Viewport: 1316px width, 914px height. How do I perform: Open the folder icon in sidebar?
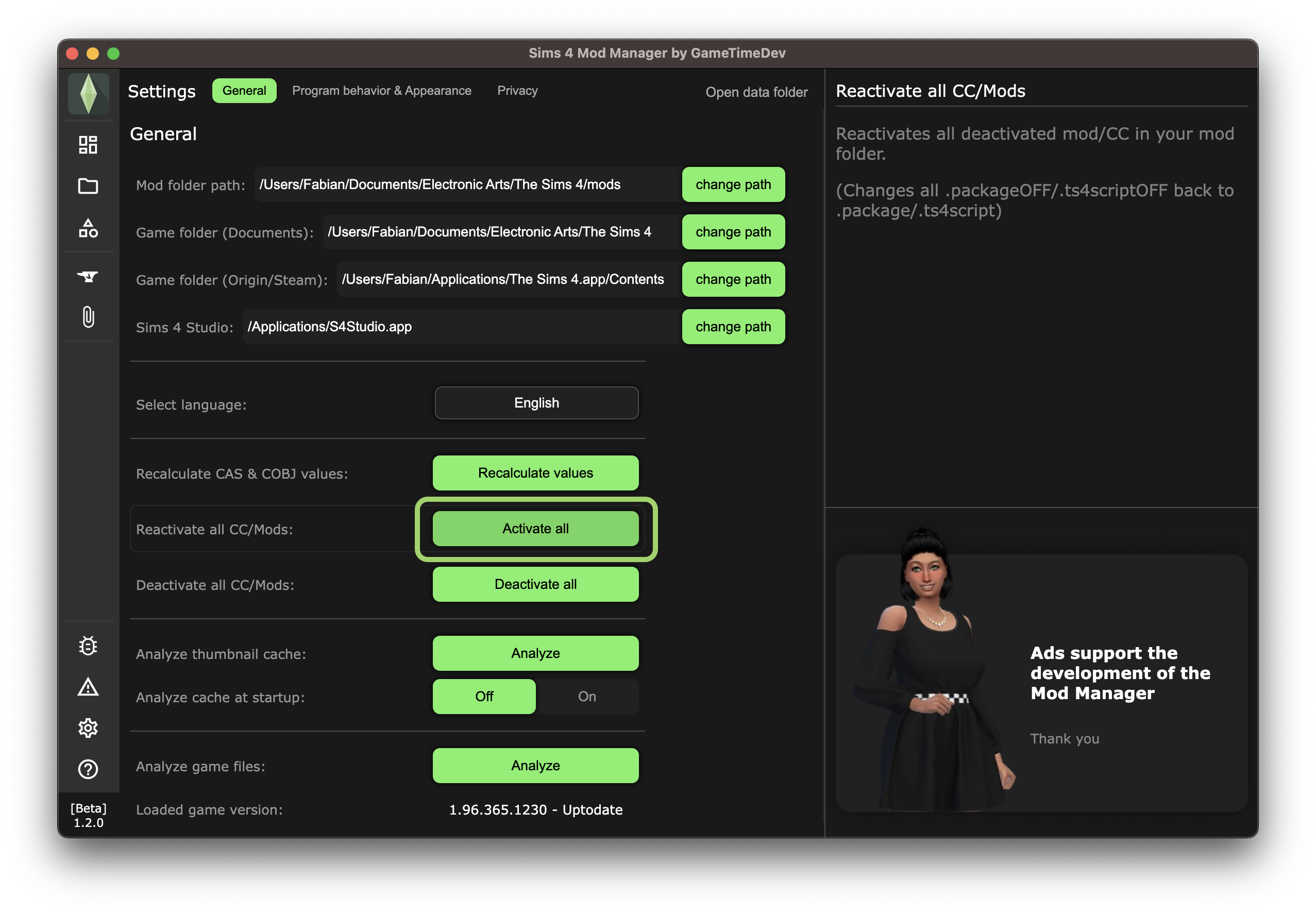click(x=88, y=186)
